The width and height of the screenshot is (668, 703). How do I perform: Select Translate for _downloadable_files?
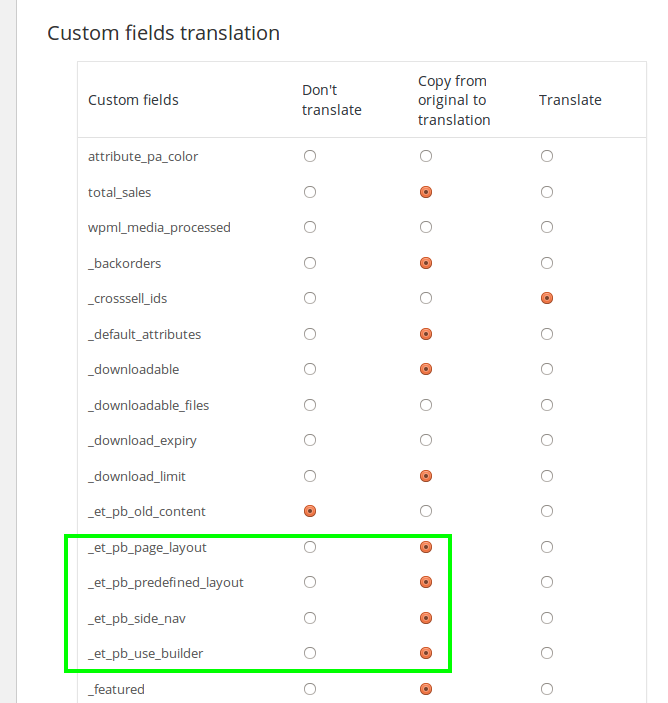547,405
